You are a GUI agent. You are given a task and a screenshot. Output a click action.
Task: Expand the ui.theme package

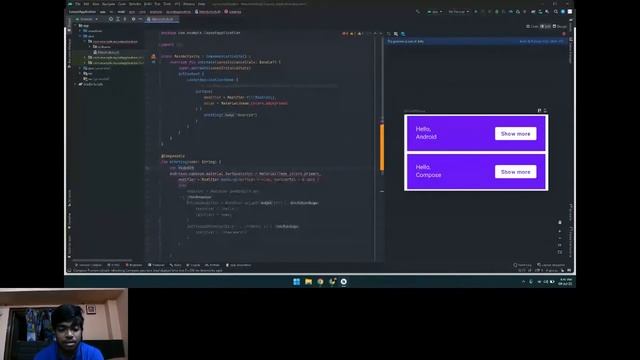pyautogui.click(x=89, y=47)
